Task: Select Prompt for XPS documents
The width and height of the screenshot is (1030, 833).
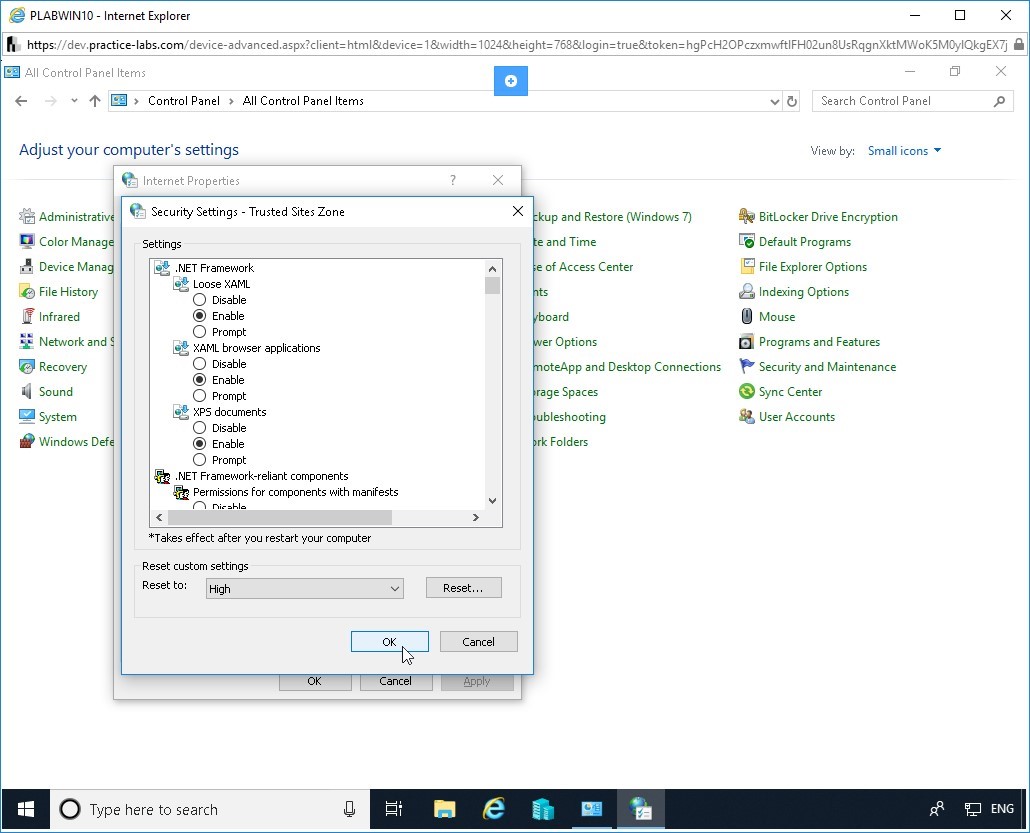Action: 200,460
